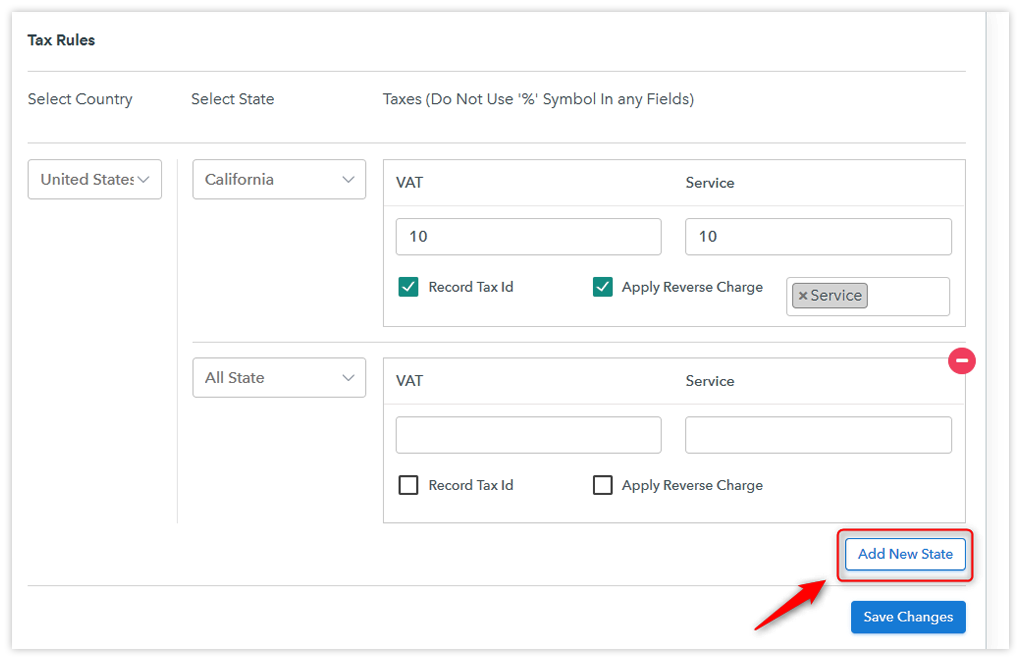
Task: Click the empty VAT field for All State
Action: pyautogui.click(x=528, y=434)
